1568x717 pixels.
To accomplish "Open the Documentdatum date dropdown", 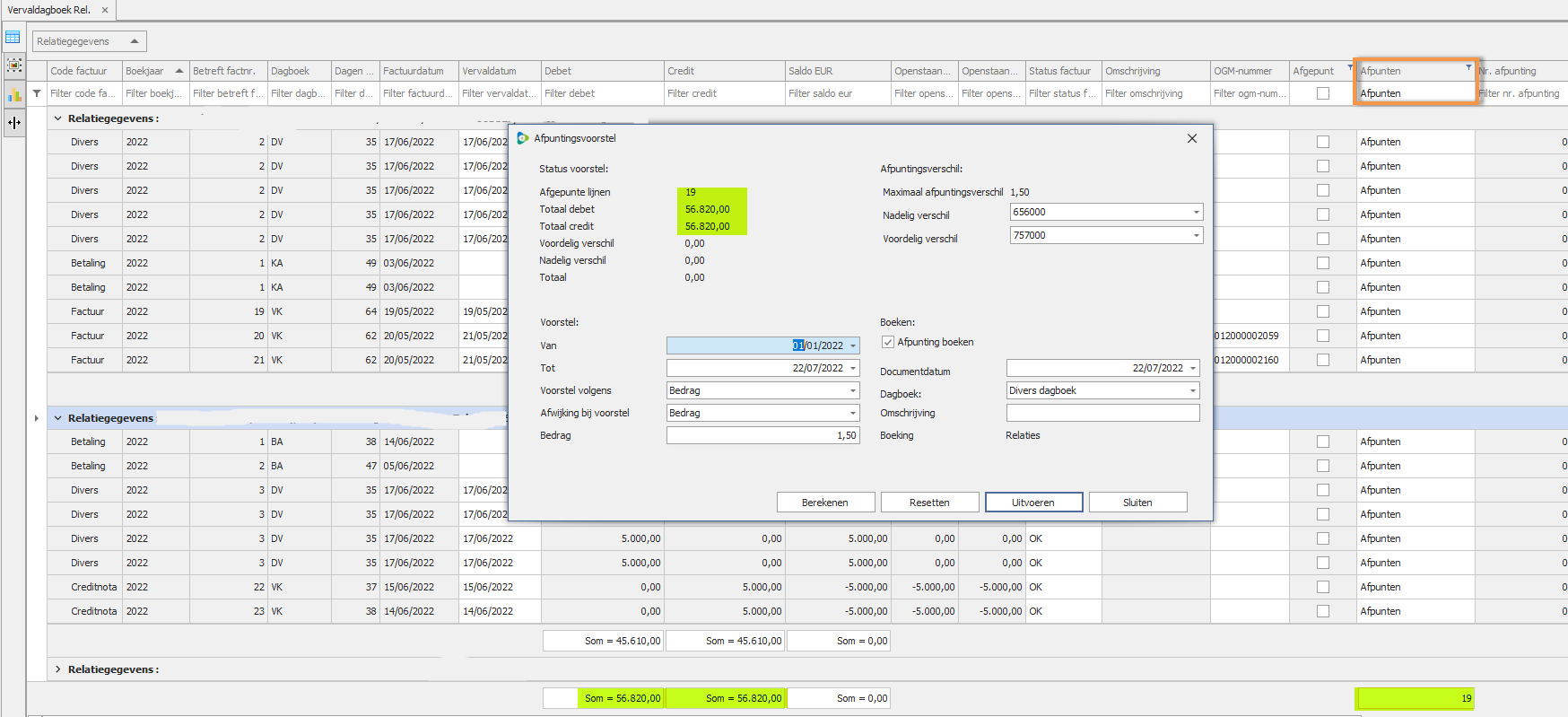I will coord(1193,368).
